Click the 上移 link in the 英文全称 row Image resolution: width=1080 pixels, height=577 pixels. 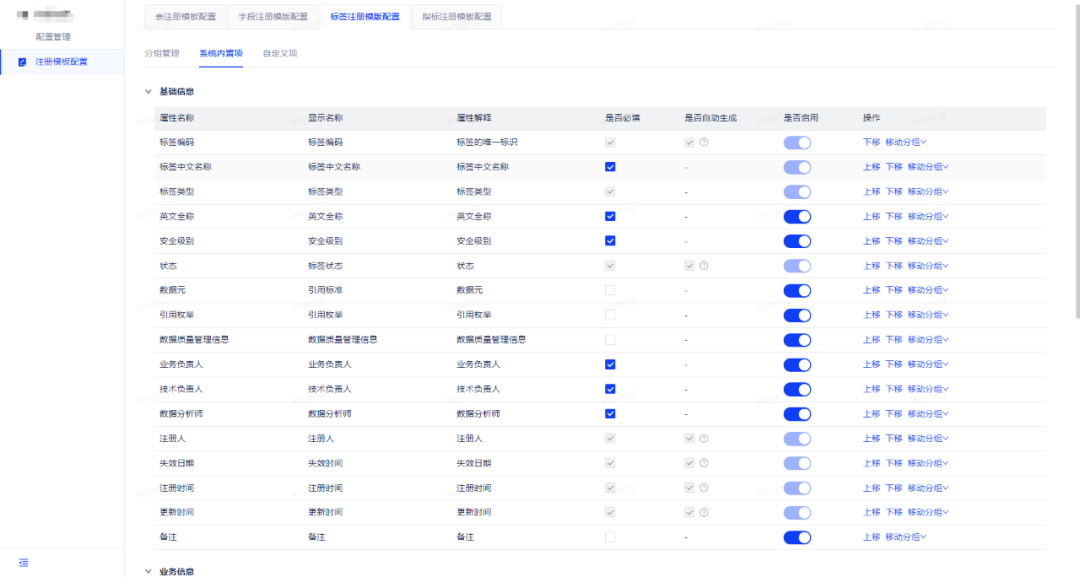(x=873, y=216)
